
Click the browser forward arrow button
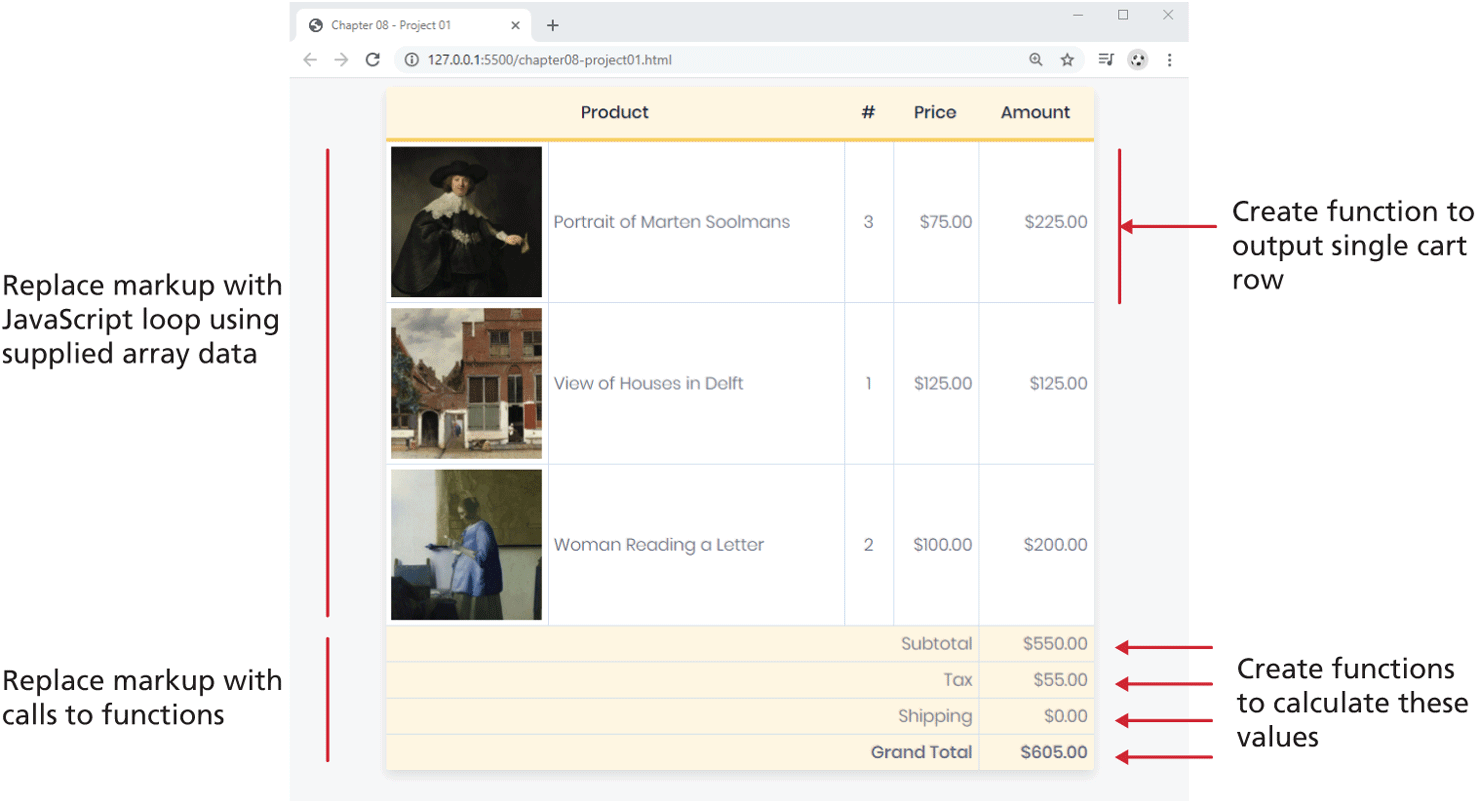pos(341,60)
